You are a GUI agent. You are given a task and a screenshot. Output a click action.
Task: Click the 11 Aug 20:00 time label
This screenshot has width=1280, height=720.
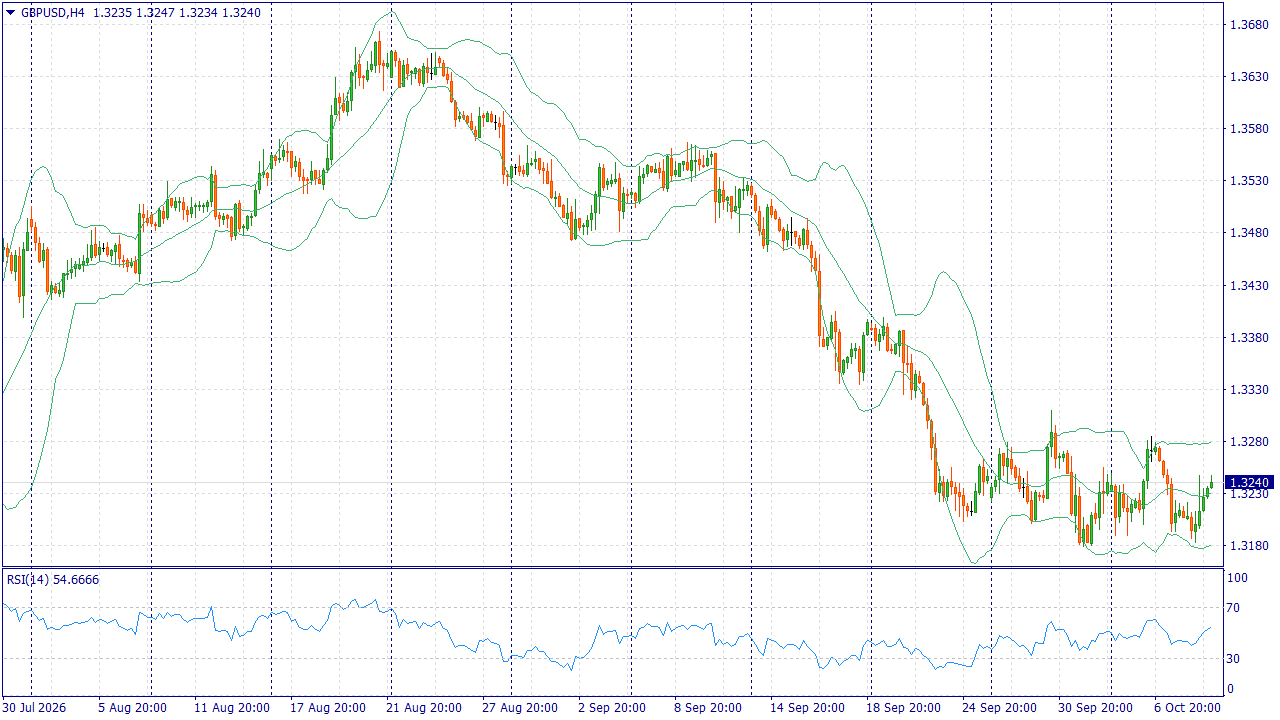point(232,707)
